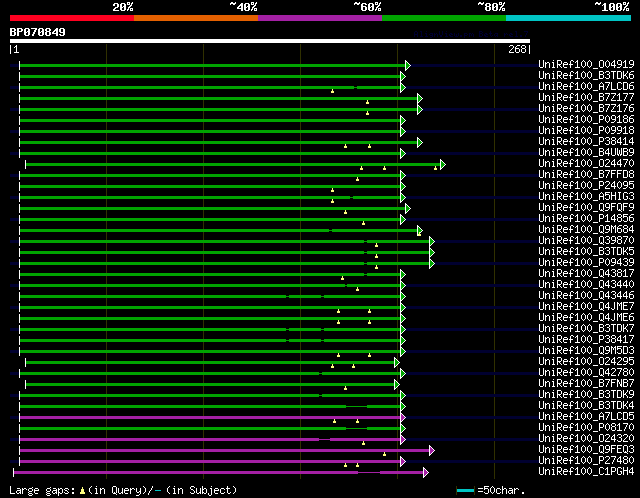Screen dimensions: 640x498
Task: Select the UniRef100_P14856 label
Action: (x=586, y=219)
